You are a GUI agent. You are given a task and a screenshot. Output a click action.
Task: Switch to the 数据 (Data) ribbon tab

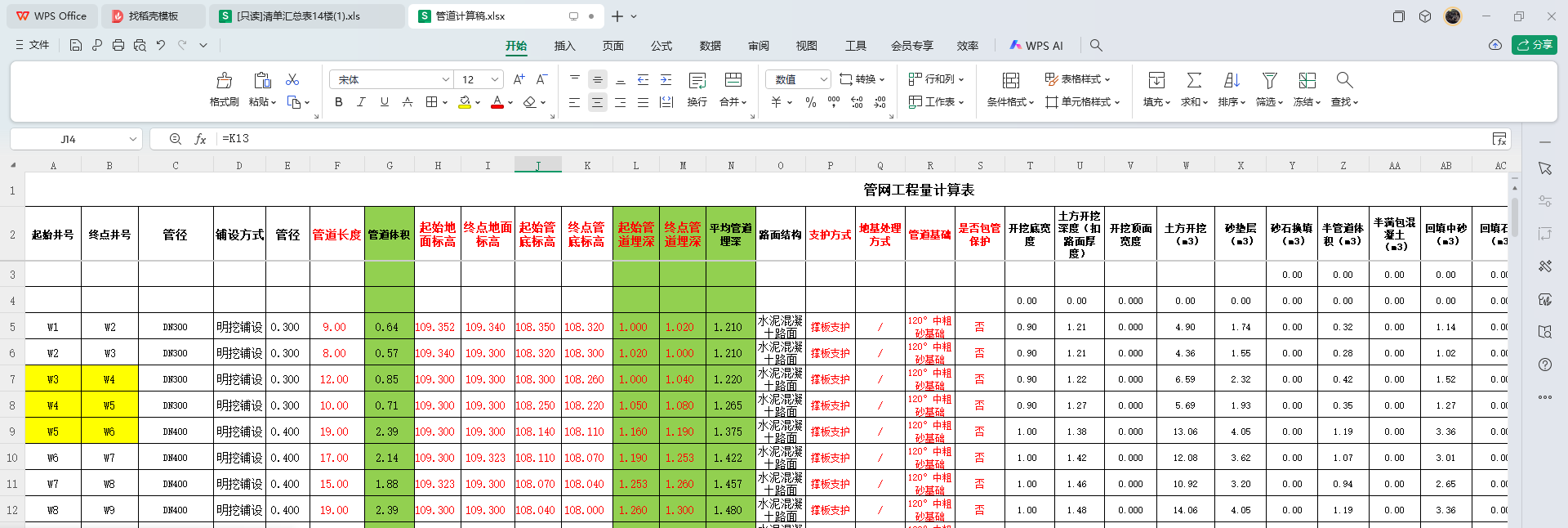point(710,46)
